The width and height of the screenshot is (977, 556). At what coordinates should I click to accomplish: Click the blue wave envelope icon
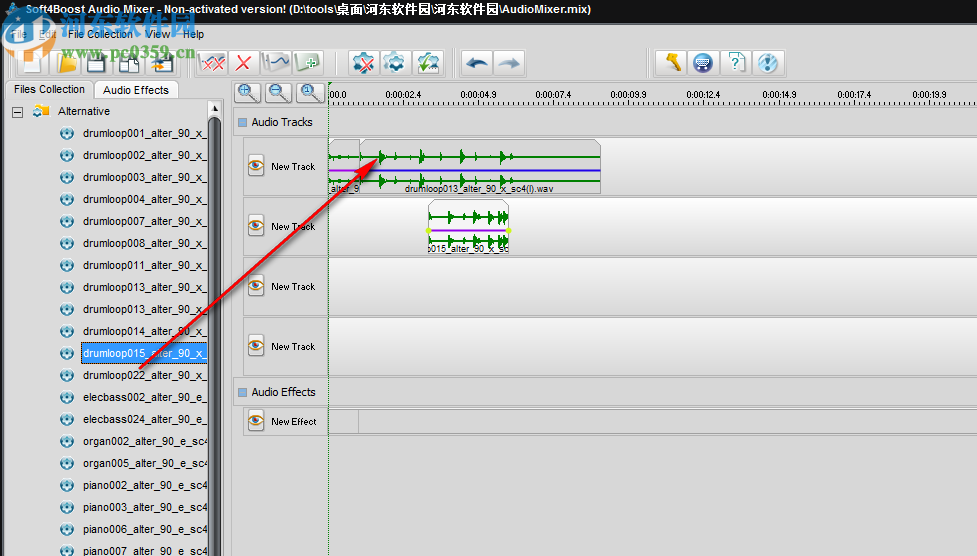tap(275, 63)
